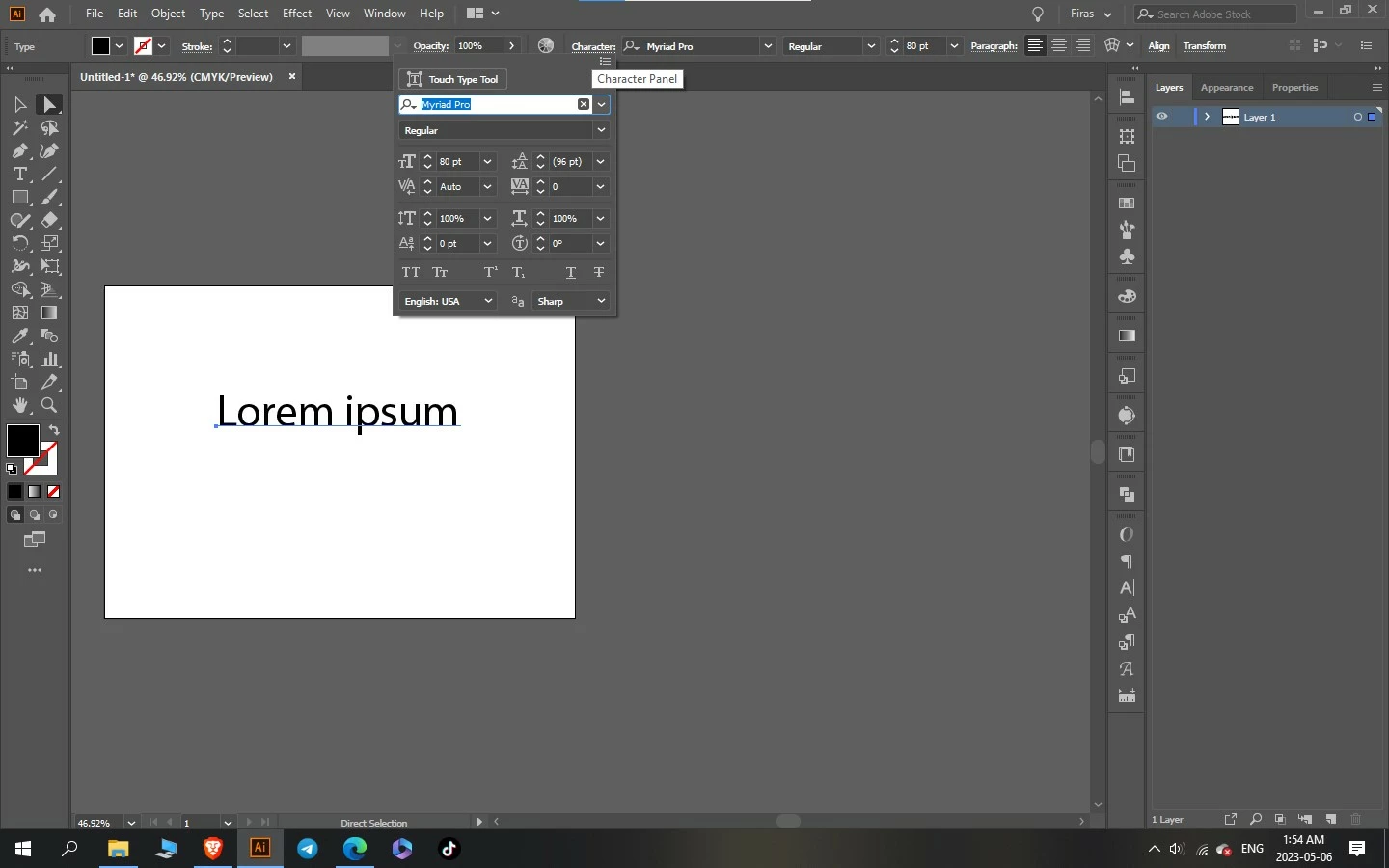This screenshot has width=1389, height=868.
Task: Select the Pen tool
Action: pyautogui.click(x=20, y=150)
